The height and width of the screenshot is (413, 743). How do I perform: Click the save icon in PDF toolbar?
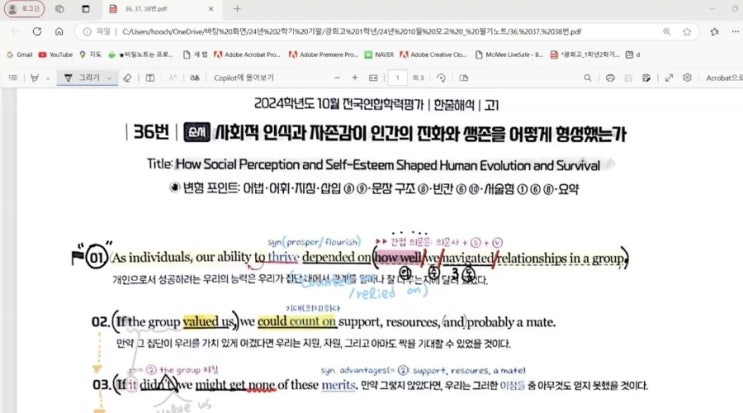(x=628, y=78)
